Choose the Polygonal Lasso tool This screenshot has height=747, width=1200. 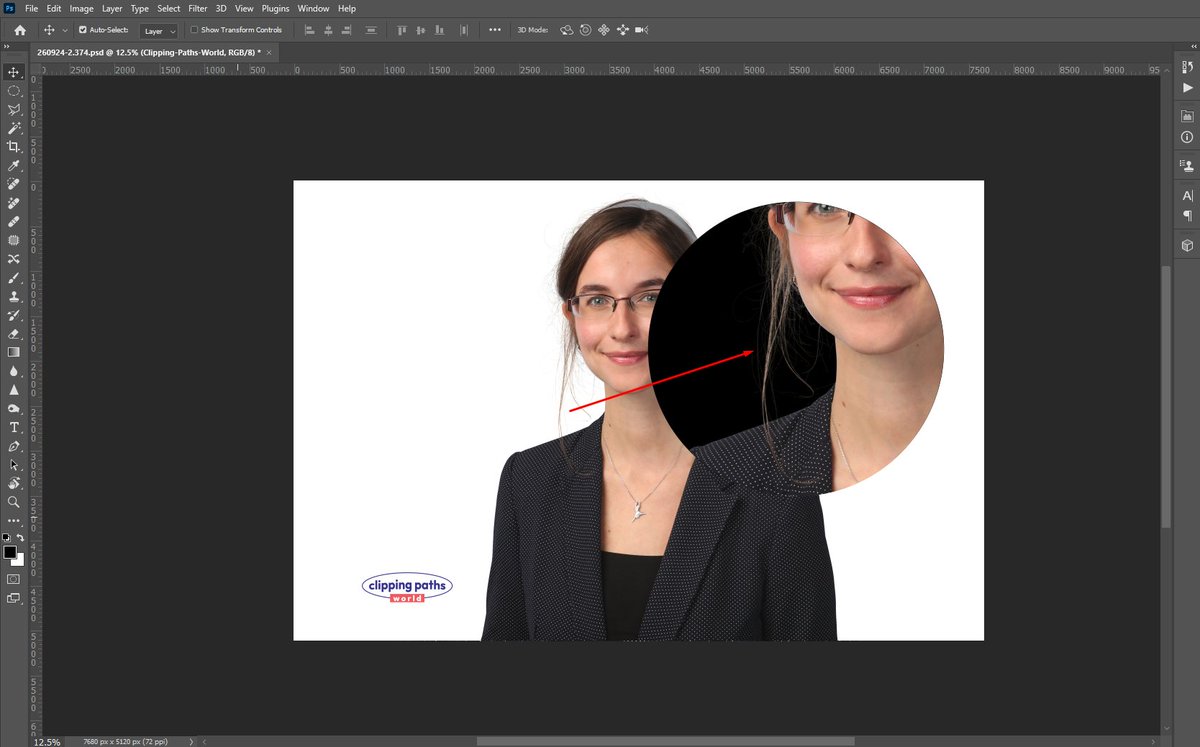(x=14, y=110)
